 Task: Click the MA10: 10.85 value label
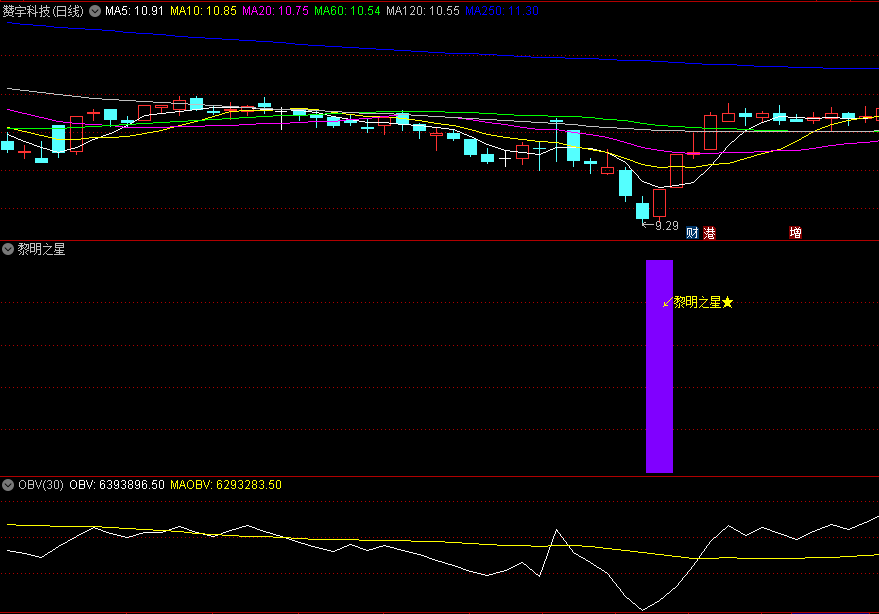(203, 11)
